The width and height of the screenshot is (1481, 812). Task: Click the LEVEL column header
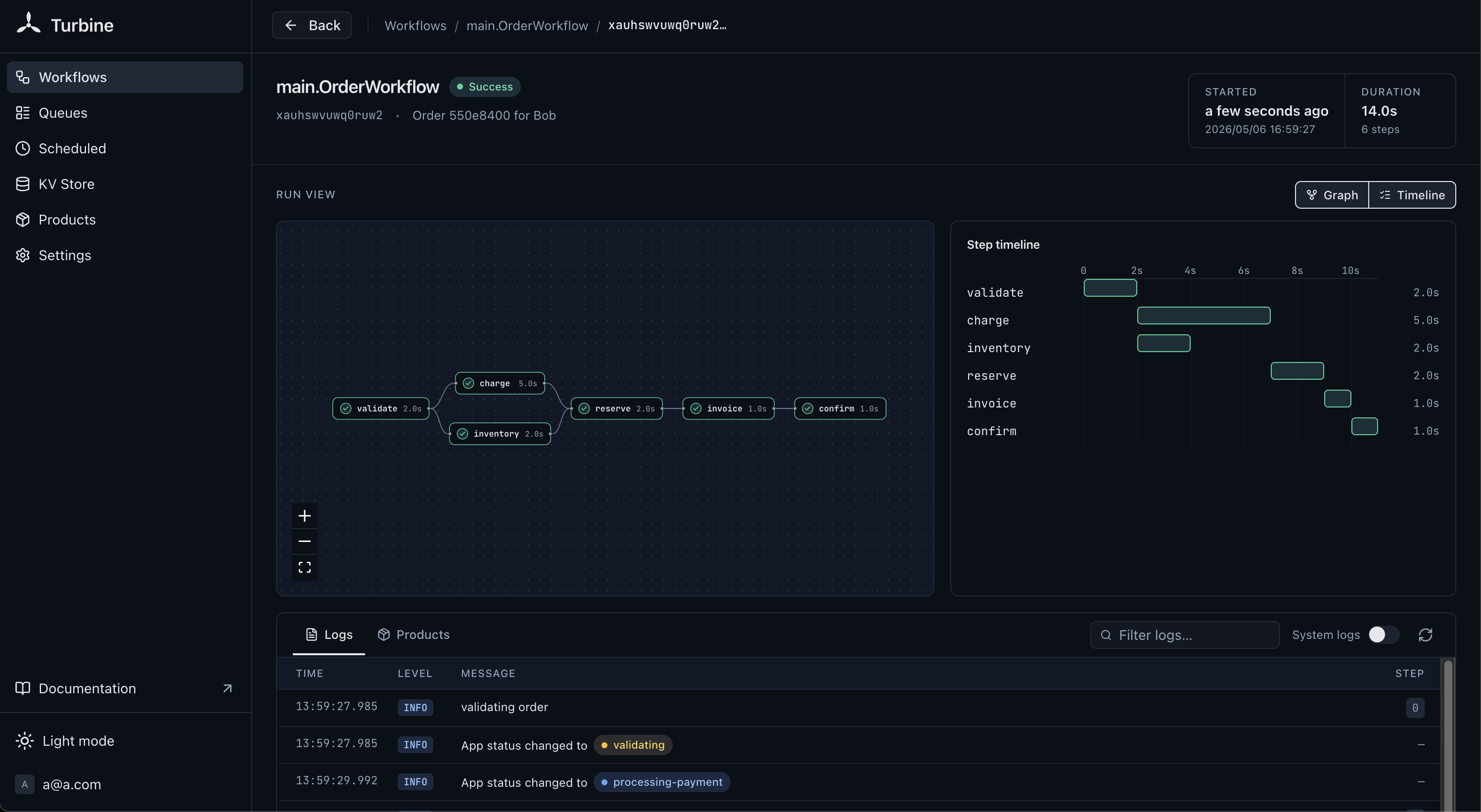[415, 674]
